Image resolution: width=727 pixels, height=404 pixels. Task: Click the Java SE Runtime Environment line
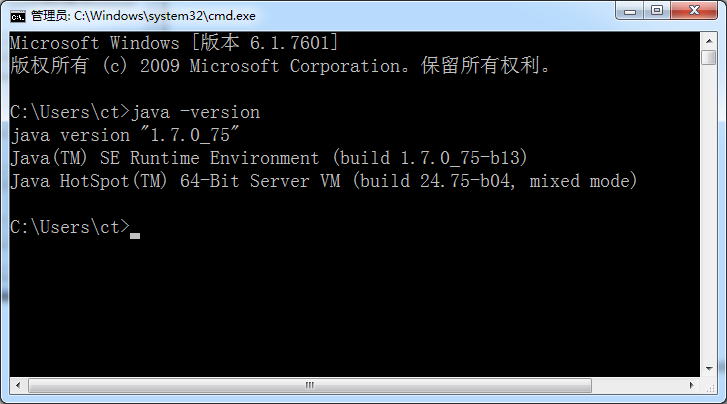click(269, 158)
